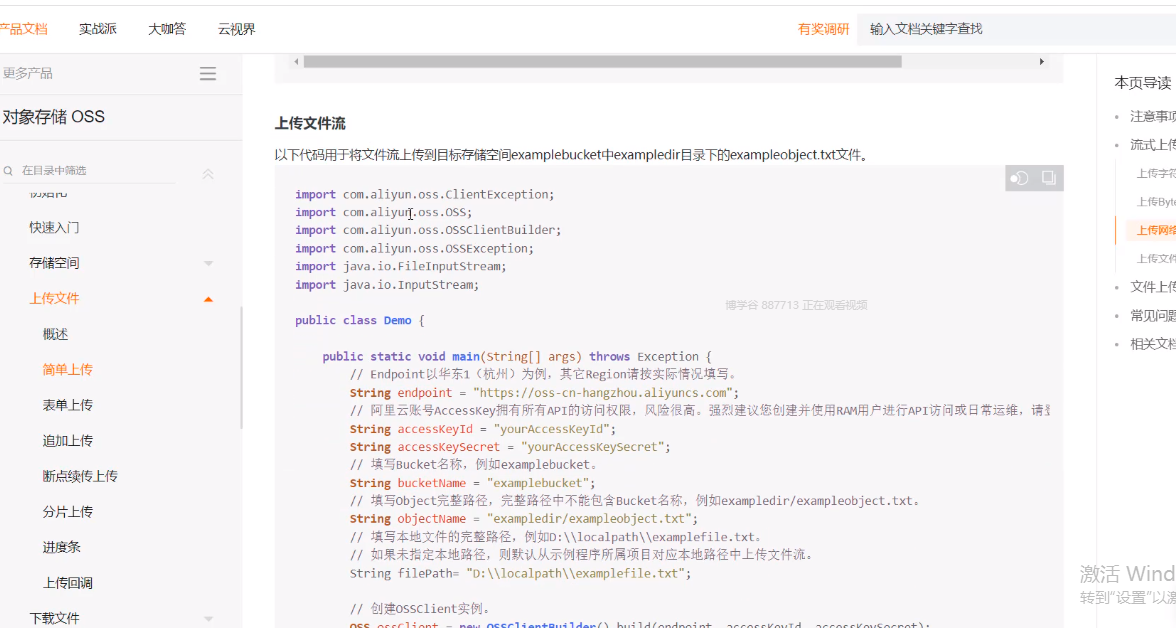Select 上传文件 in the sidebar
The image size is (1176, 628).
(x=54, y=299)
